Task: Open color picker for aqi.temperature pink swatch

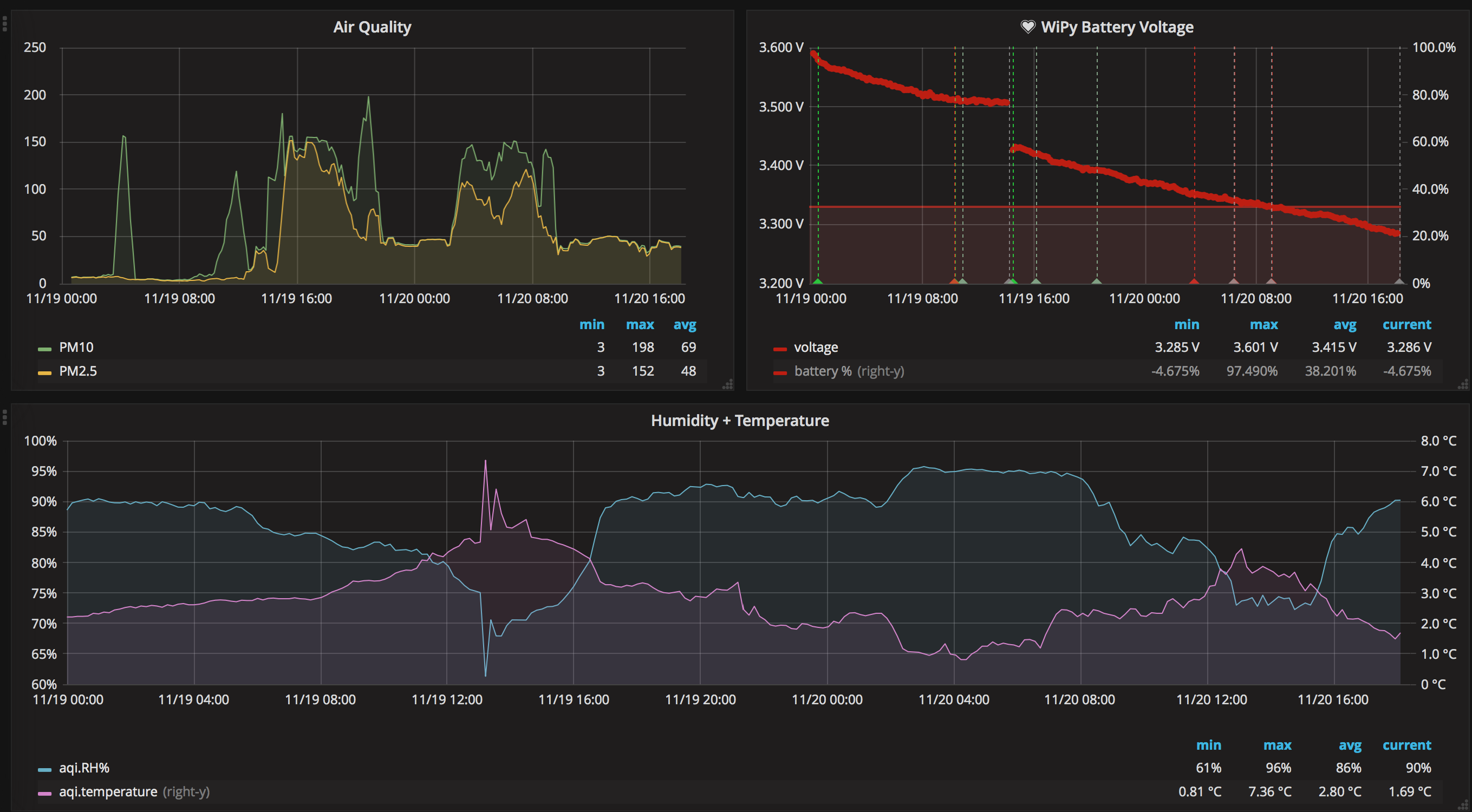Action: coord(44,794)
